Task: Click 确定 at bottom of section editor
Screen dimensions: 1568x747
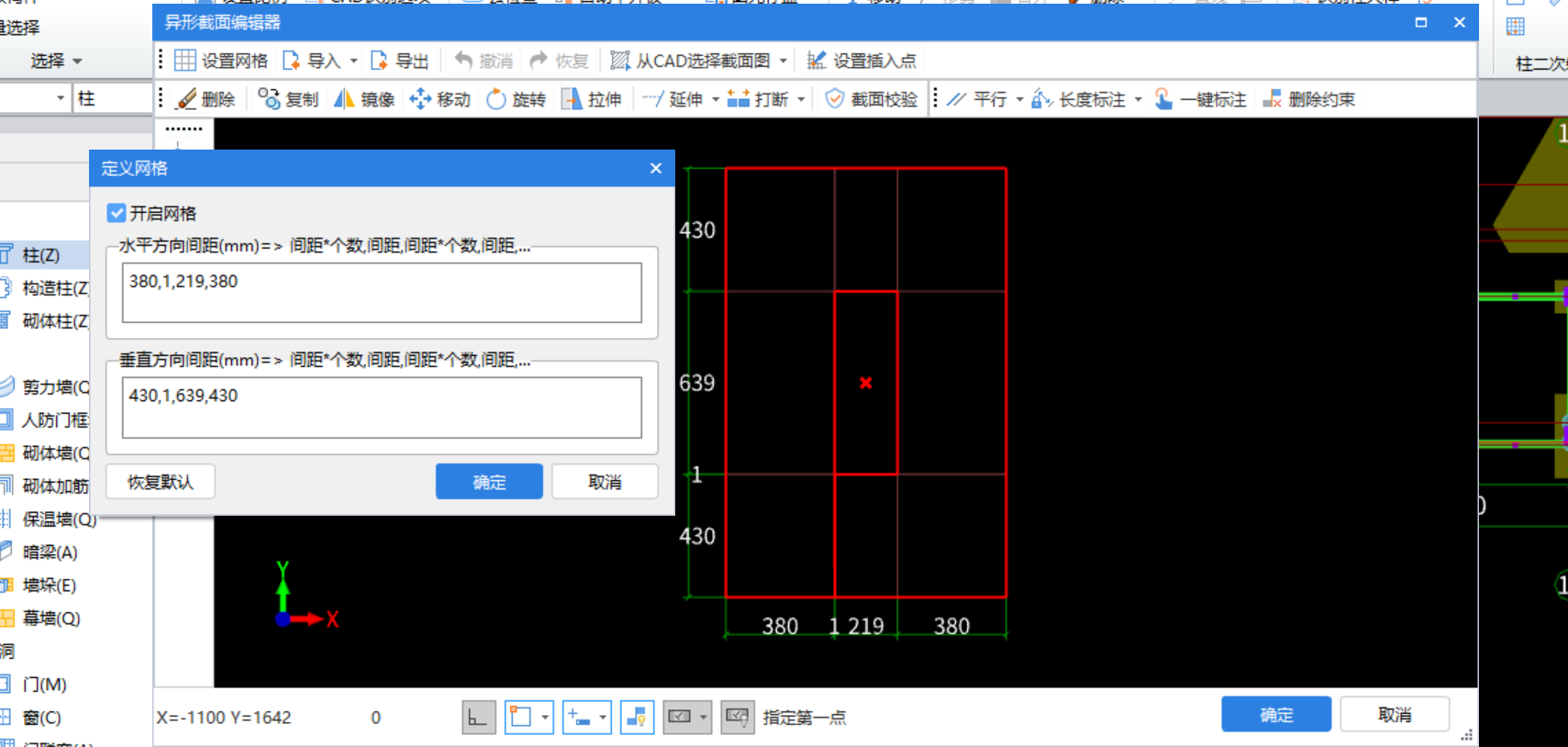Action: (1276, 715)
